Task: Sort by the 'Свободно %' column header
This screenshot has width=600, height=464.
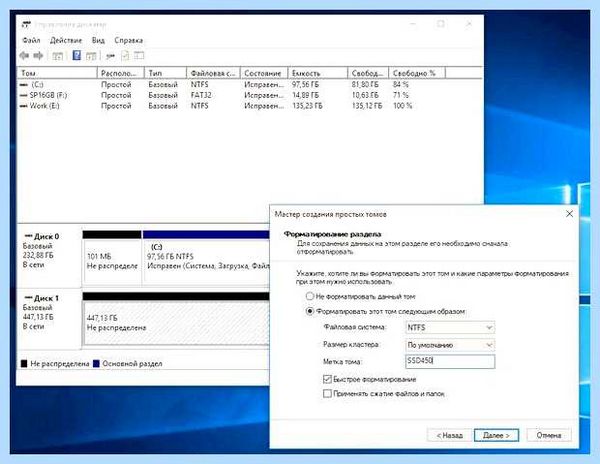Action: pyautogui.click(x=417, y=73)
